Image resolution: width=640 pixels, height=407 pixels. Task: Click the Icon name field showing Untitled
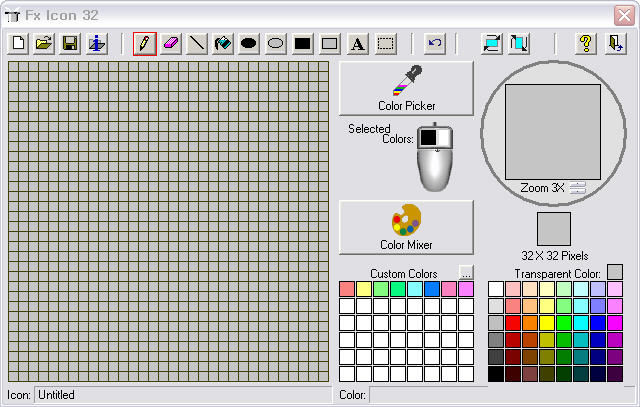pos(183,395)
